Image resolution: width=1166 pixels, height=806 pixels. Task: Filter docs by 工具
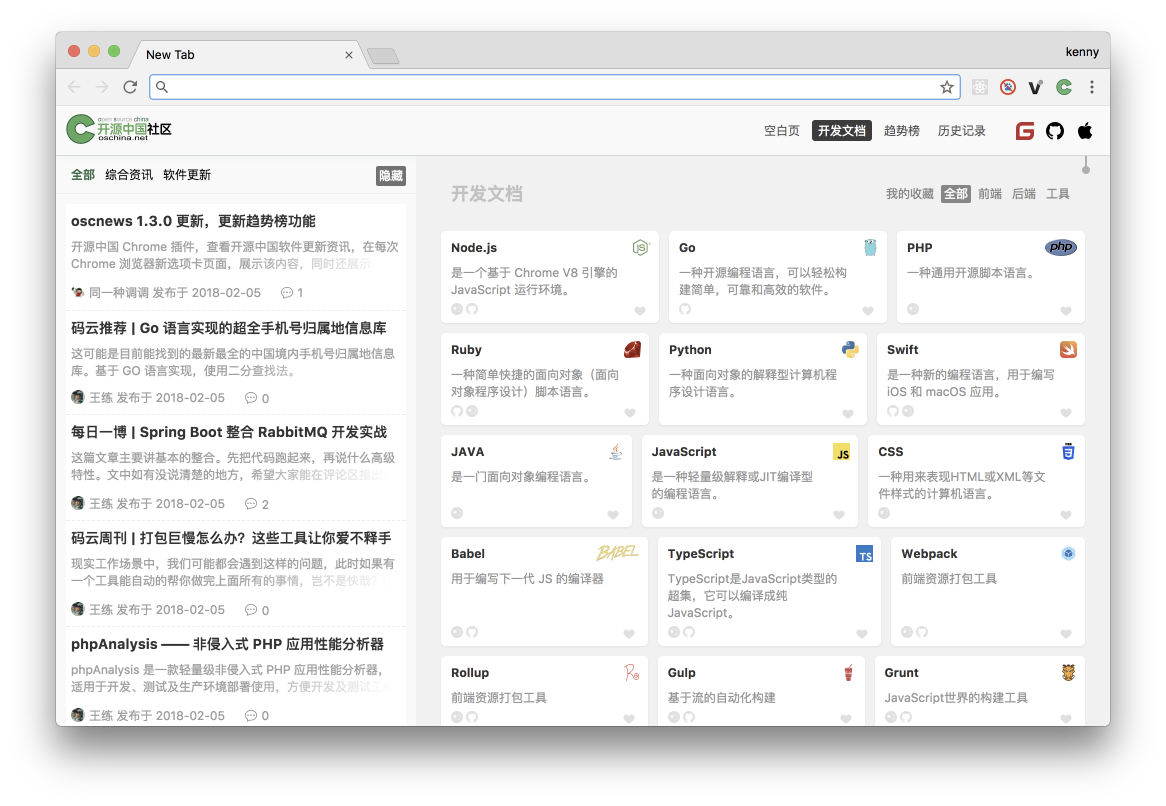tap(1057, 194)
